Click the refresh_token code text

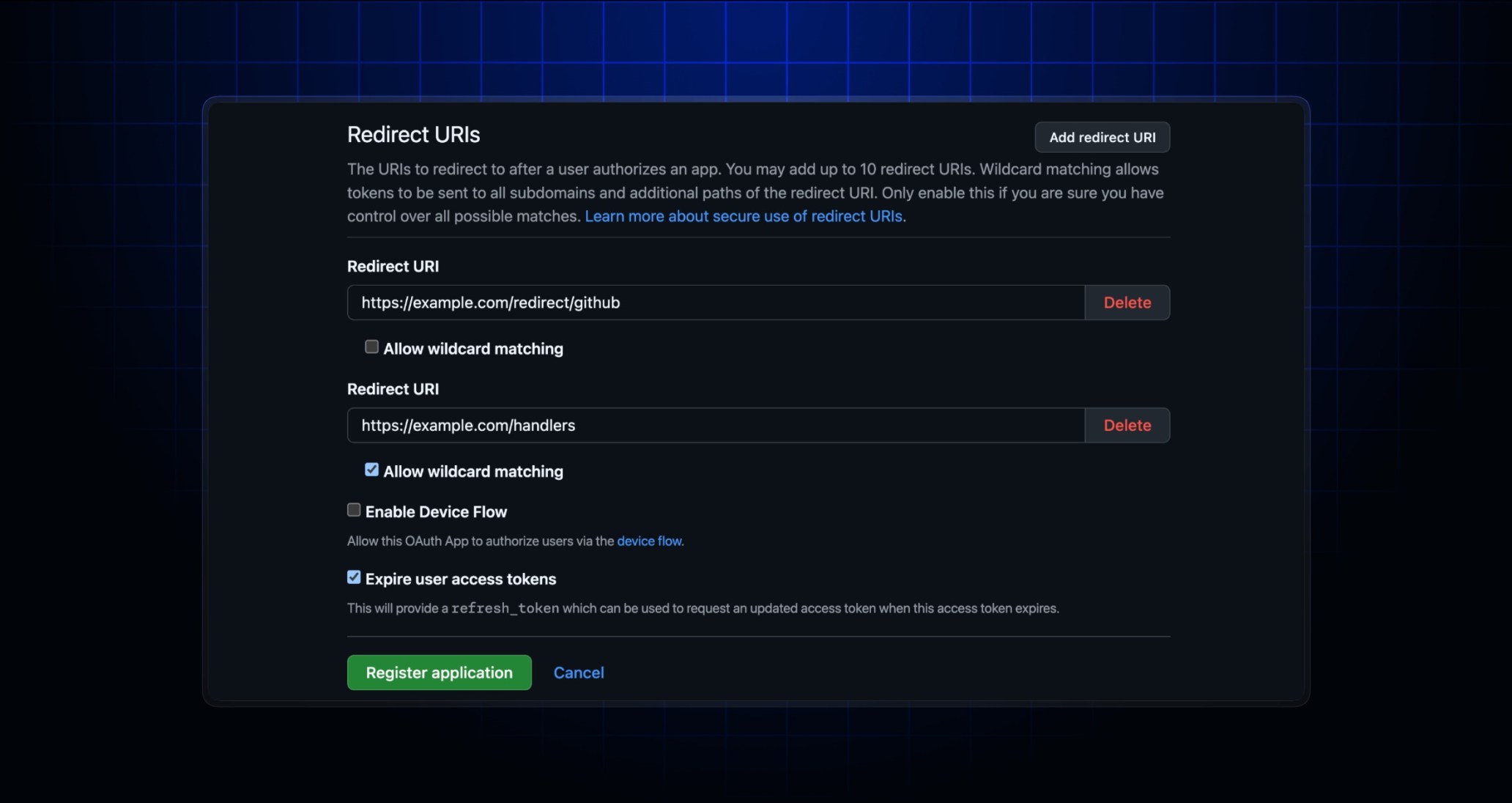tap(505, 608)
